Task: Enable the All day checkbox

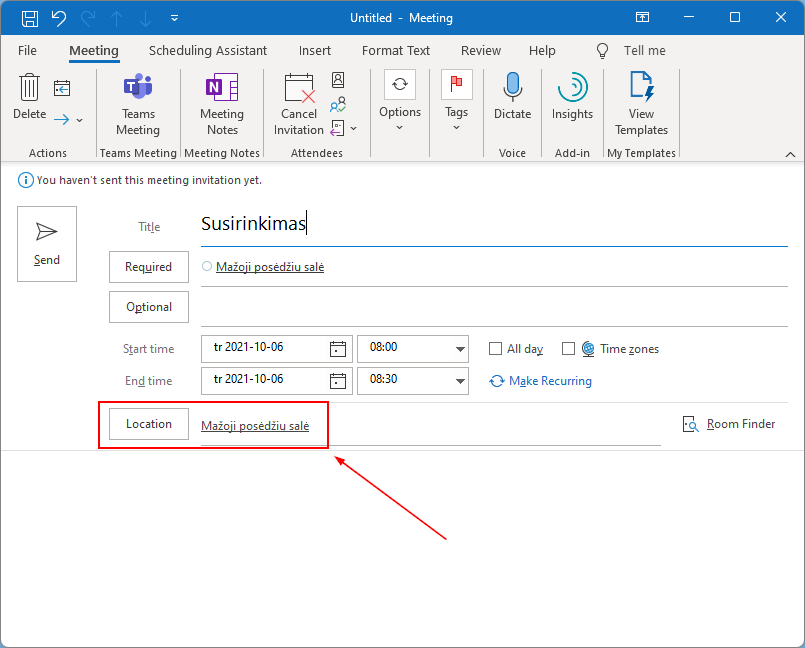Action: coord(495,349)
